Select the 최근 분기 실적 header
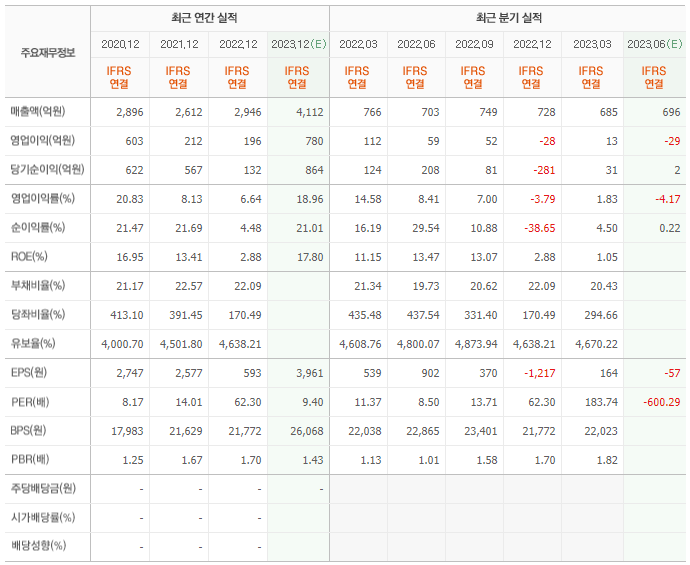This screenshot has height=565, width=690. click(508, 18)
